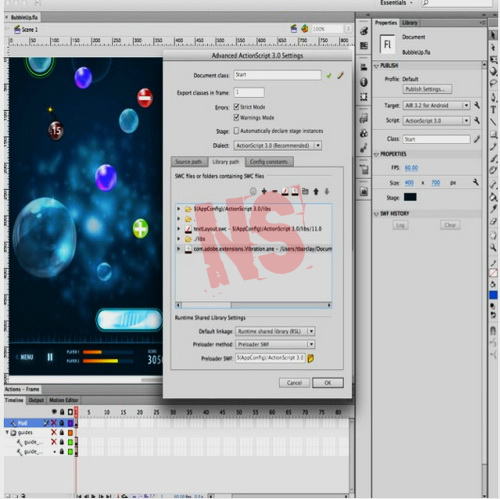
Task: Switch to the Source path tab
Action: pyautogui.click(x=189, y=162)
